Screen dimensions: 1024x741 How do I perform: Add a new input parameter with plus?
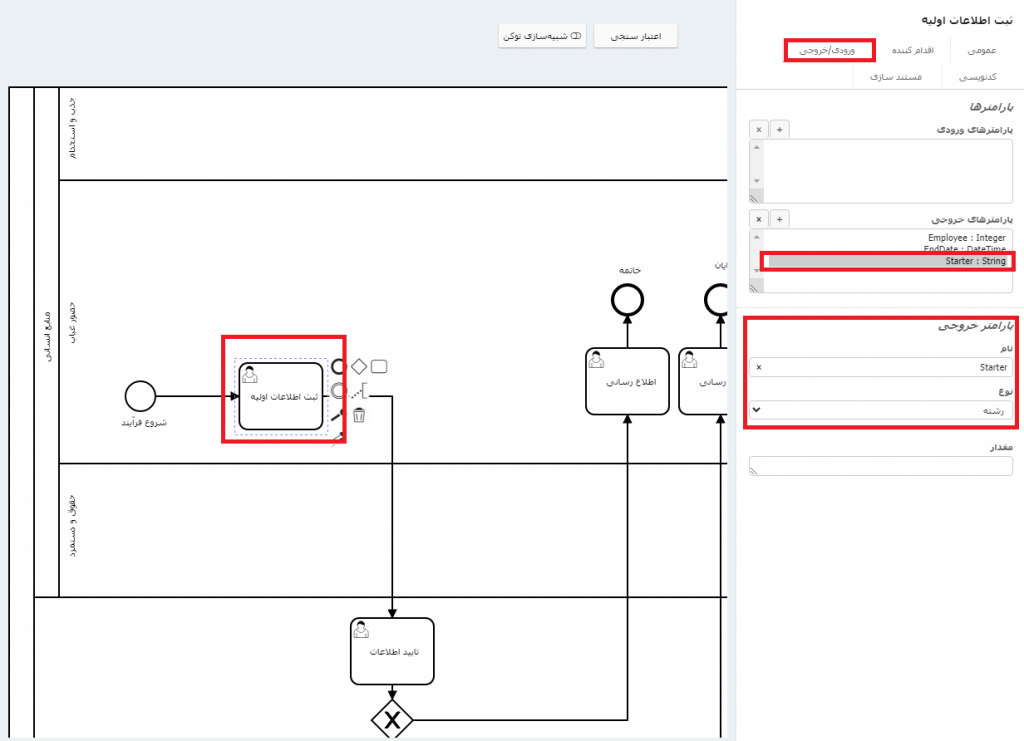click(x=781, y=129)
